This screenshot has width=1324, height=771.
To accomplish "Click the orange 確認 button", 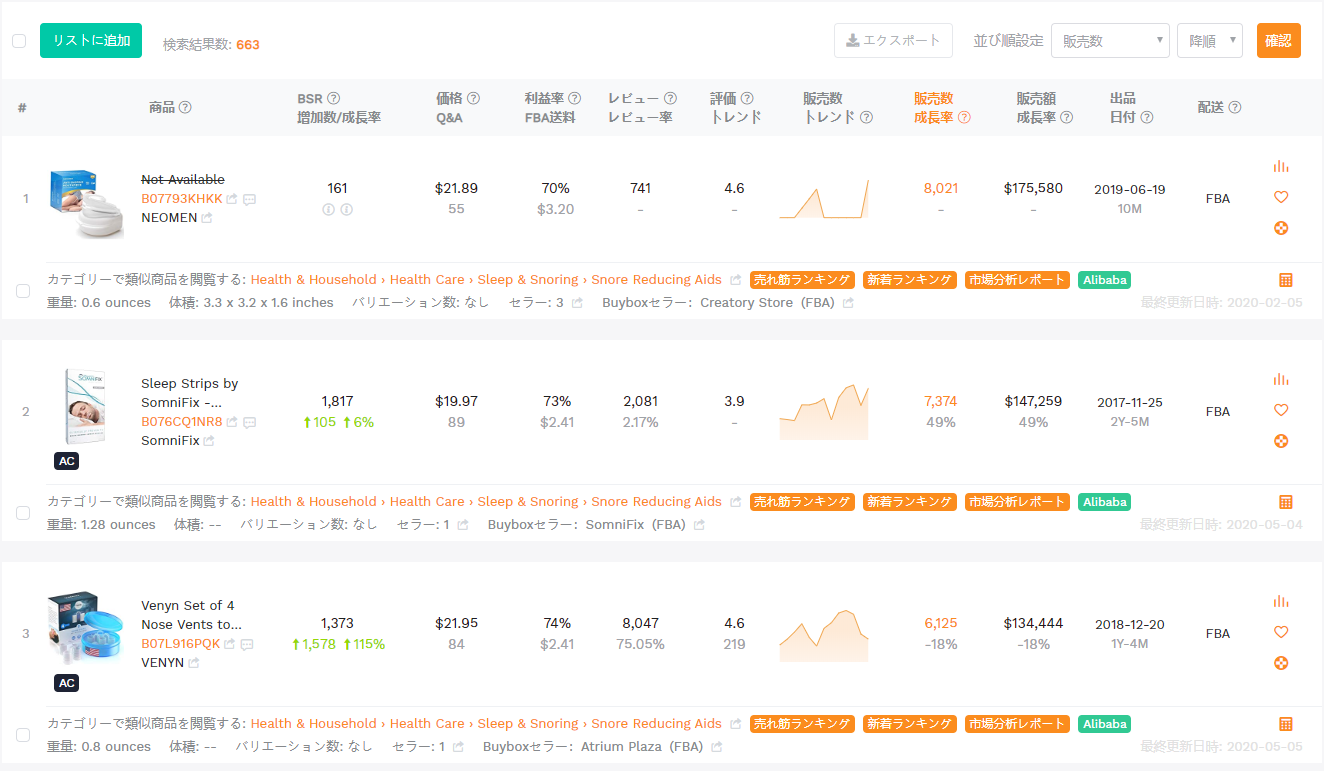I will coord(1279,41).
